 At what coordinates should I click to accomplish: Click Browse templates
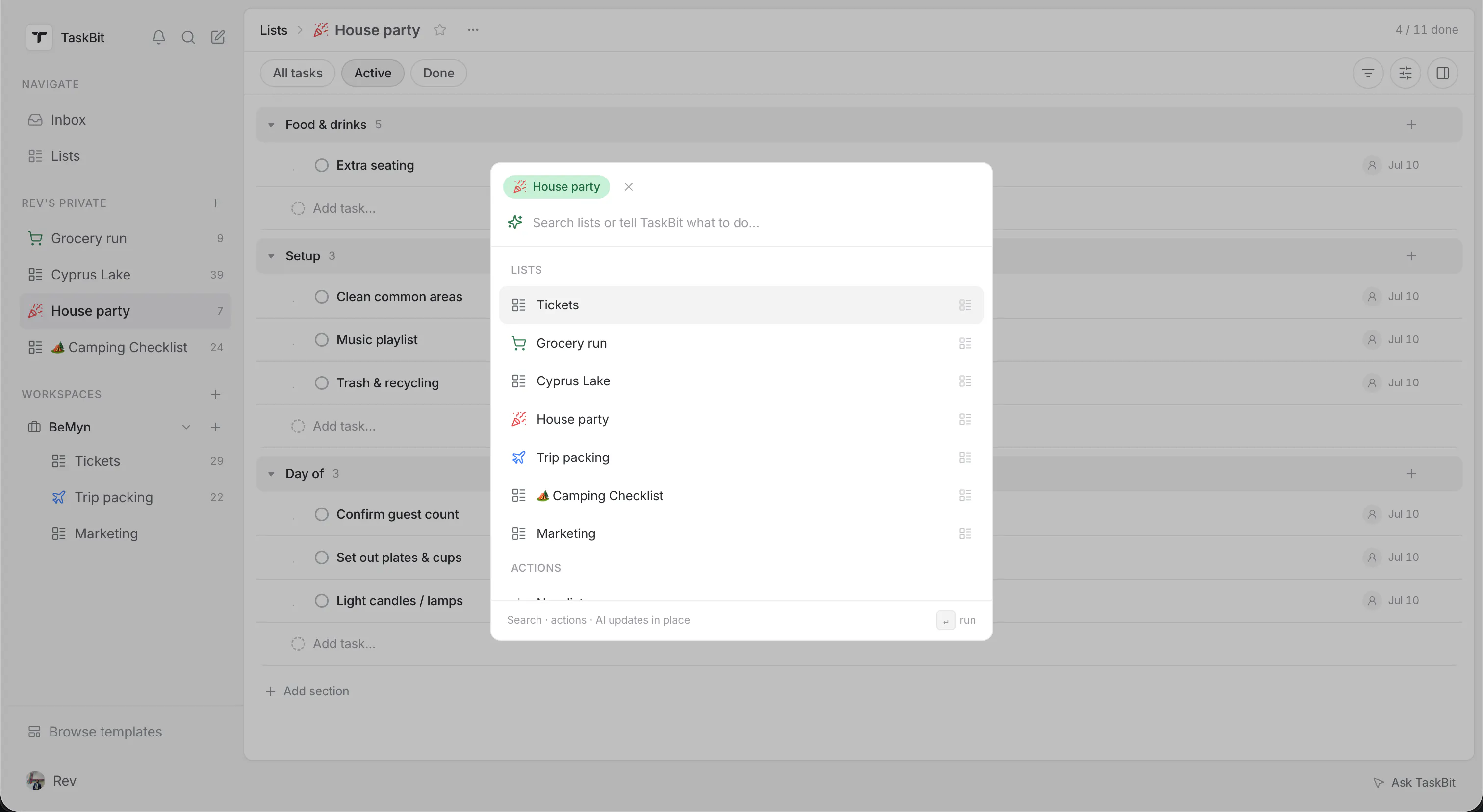coord(96,732)
